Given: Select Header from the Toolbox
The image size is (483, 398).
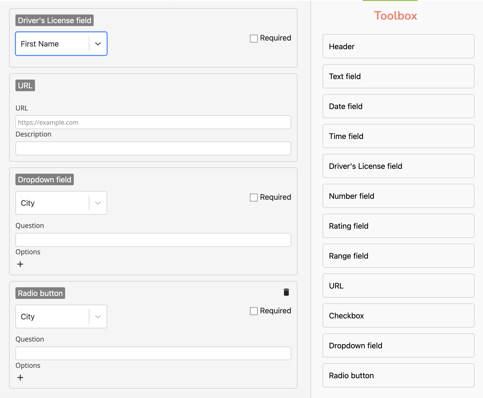Looking at the screenshot, I should click(398, 46).
